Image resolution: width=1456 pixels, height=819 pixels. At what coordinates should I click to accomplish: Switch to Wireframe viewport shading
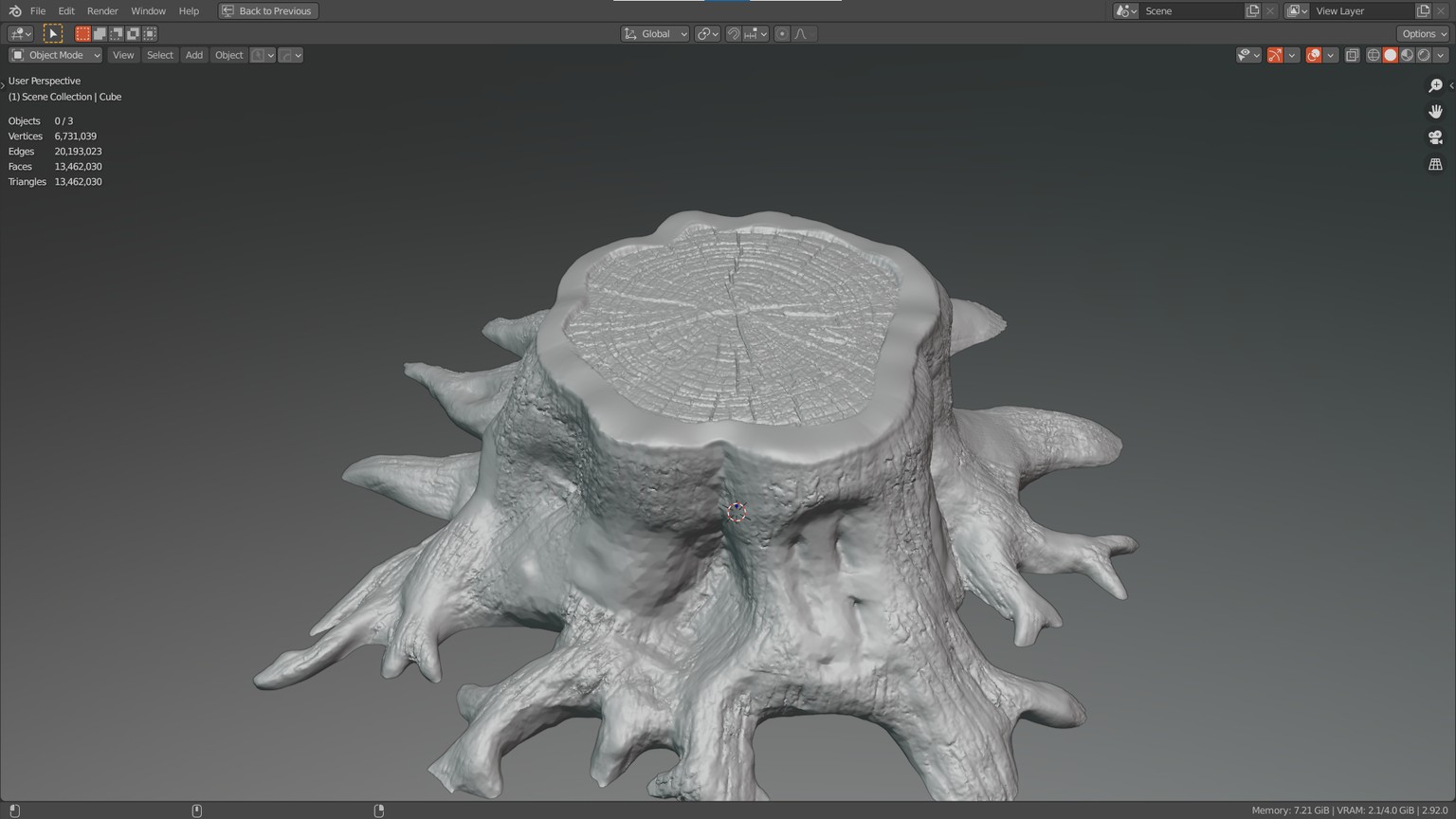[1374, 55]
